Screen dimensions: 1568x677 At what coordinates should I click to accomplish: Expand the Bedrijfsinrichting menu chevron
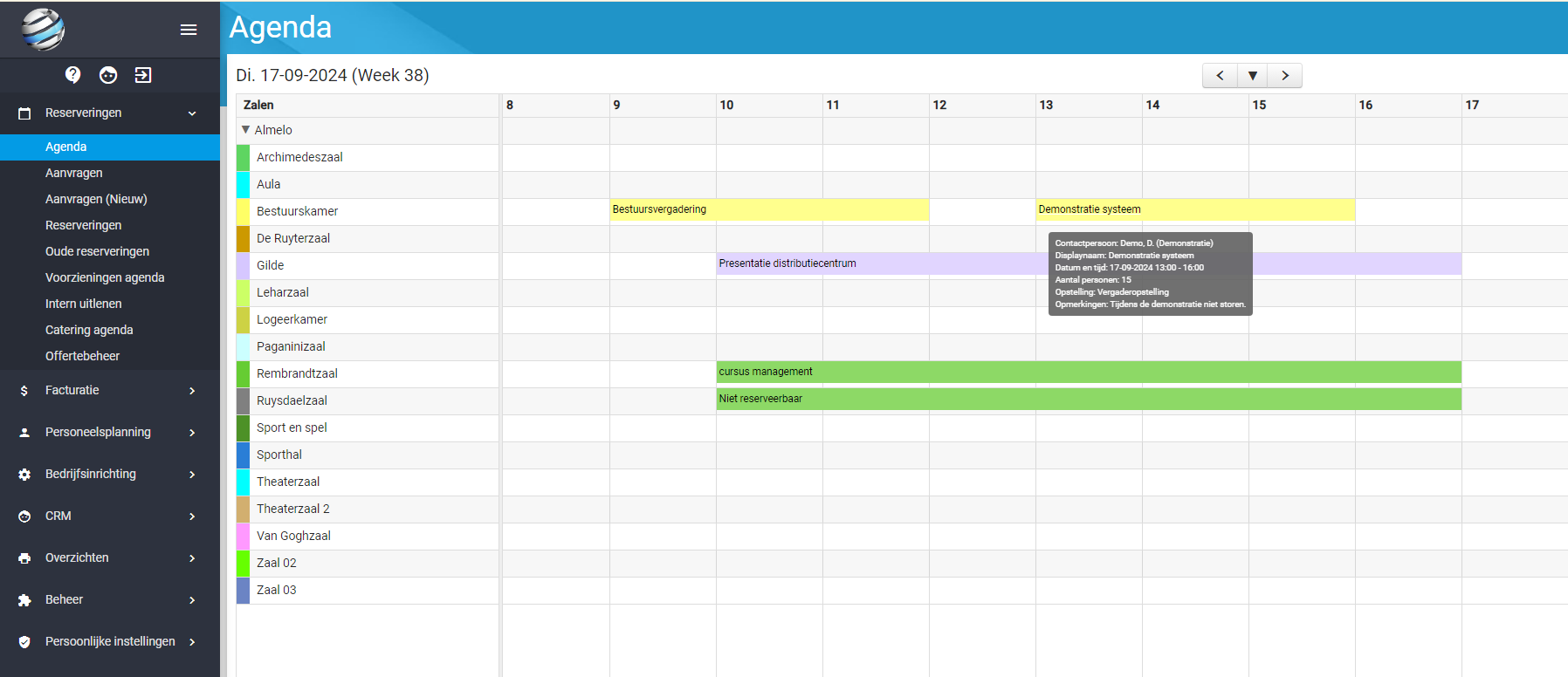192,475
